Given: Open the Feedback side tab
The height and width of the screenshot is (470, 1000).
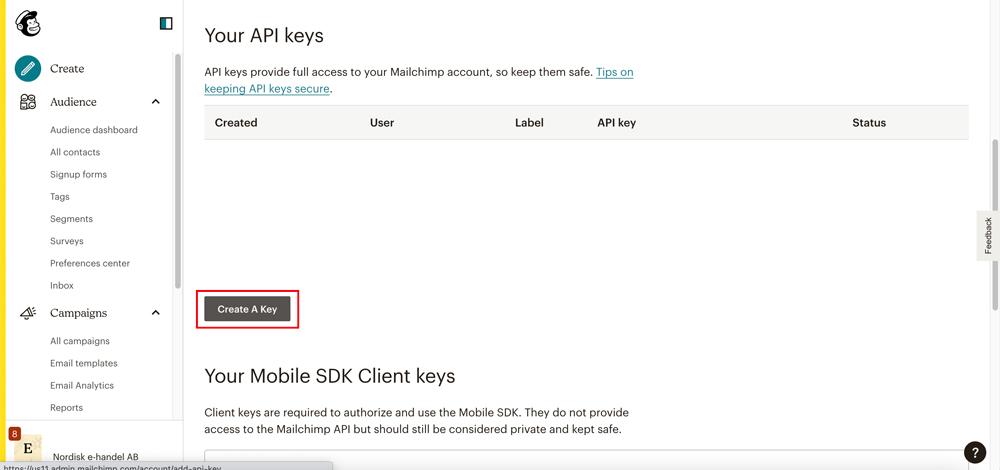Looking at the screenshot, I should coord(988,235).
